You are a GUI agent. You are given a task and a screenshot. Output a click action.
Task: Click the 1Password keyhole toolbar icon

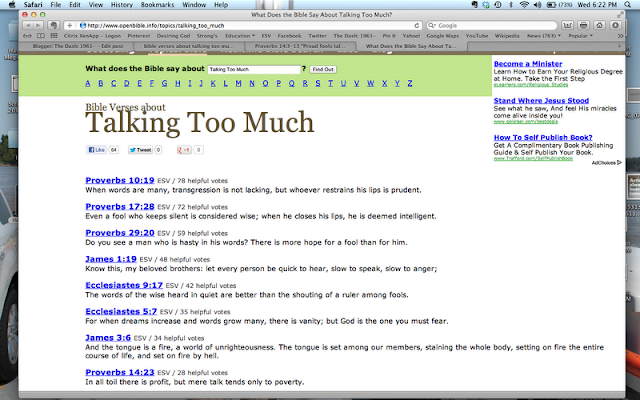pyautogui.click(x=616, y=25)
